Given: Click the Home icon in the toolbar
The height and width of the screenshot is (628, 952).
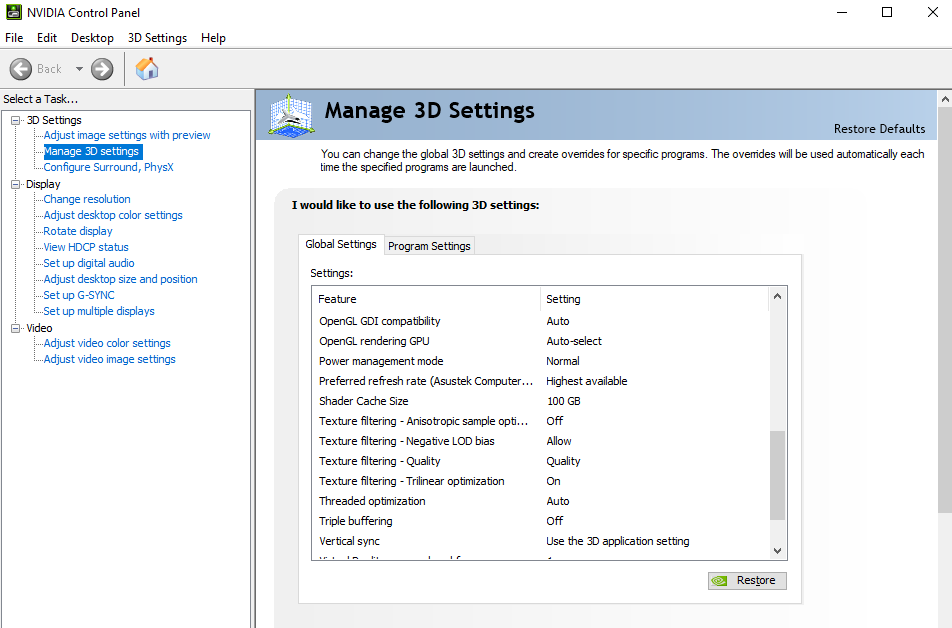Looking at the screenshot, I should pyautogui.click(x=146, y=69).
